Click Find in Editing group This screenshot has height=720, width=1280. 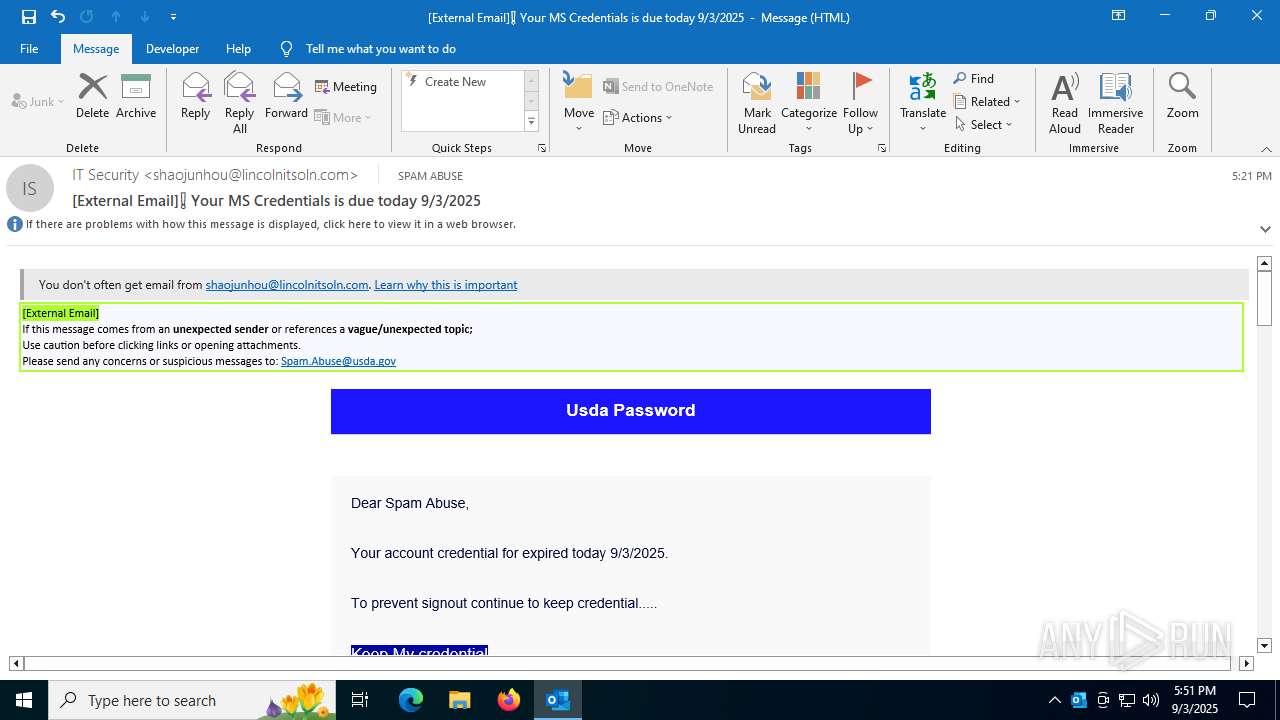[x=974, y=78]
